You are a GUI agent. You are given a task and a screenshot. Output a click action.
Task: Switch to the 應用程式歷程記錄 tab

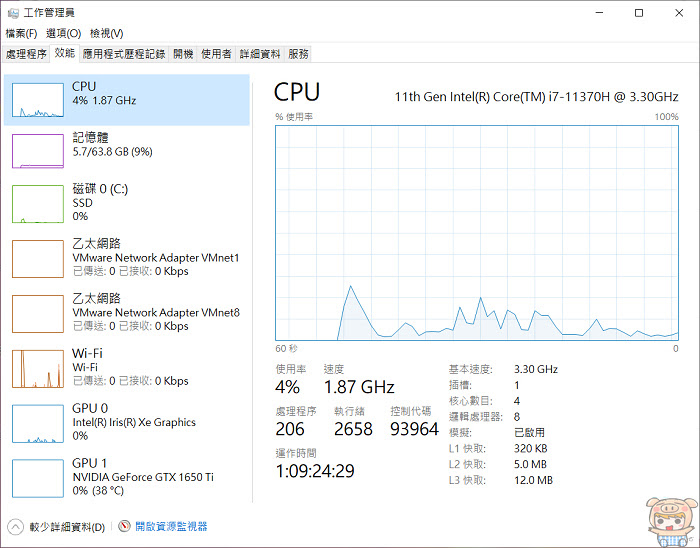pyautogui.click(x=124, y=53)
